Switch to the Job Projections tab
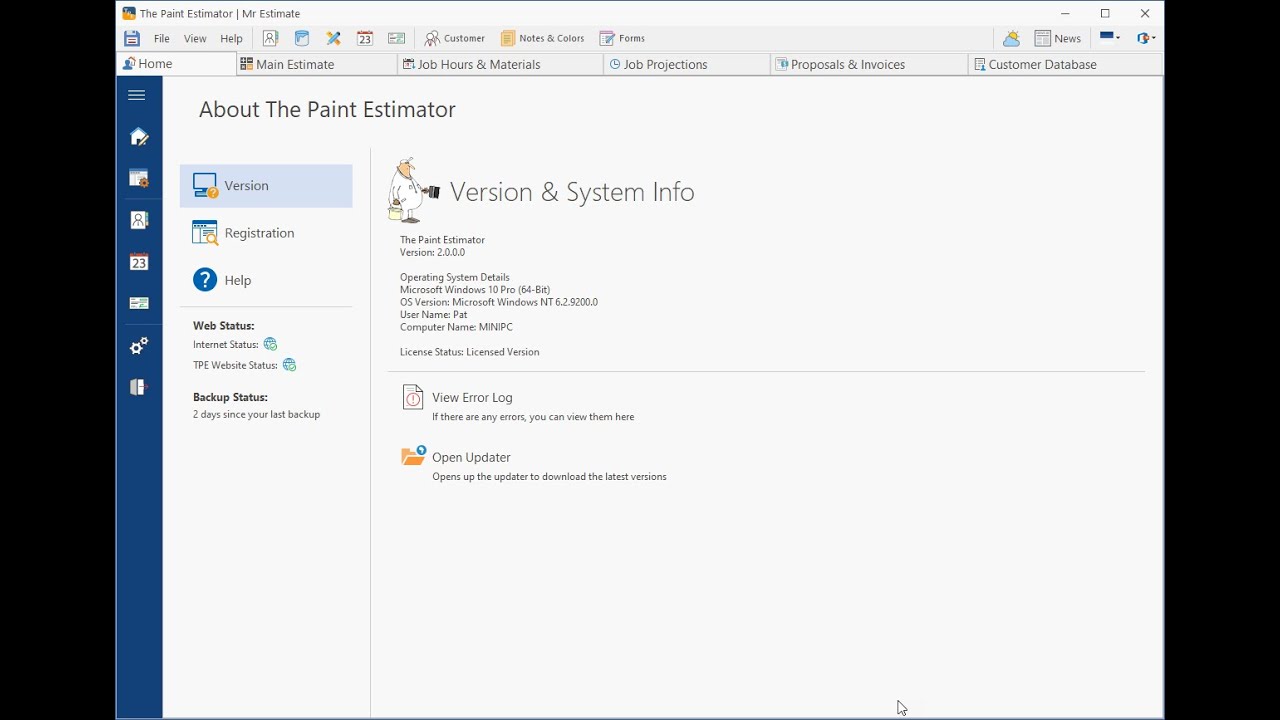Viewport: 1280px width, 720px height. (688, 64)
